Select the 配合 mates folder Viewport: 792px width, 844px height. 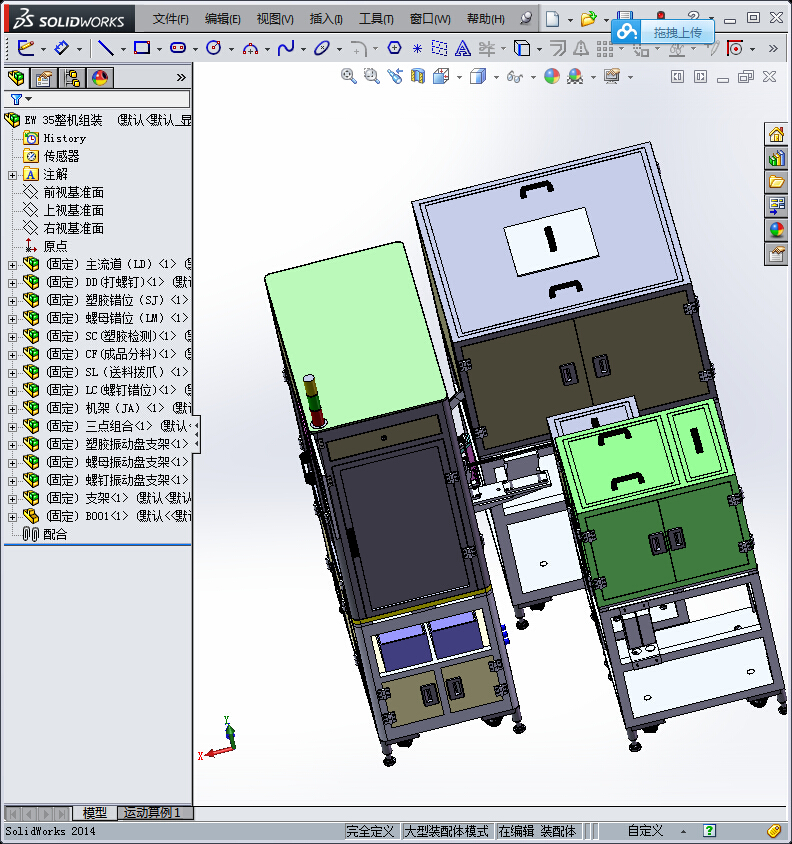pos(55,534)
